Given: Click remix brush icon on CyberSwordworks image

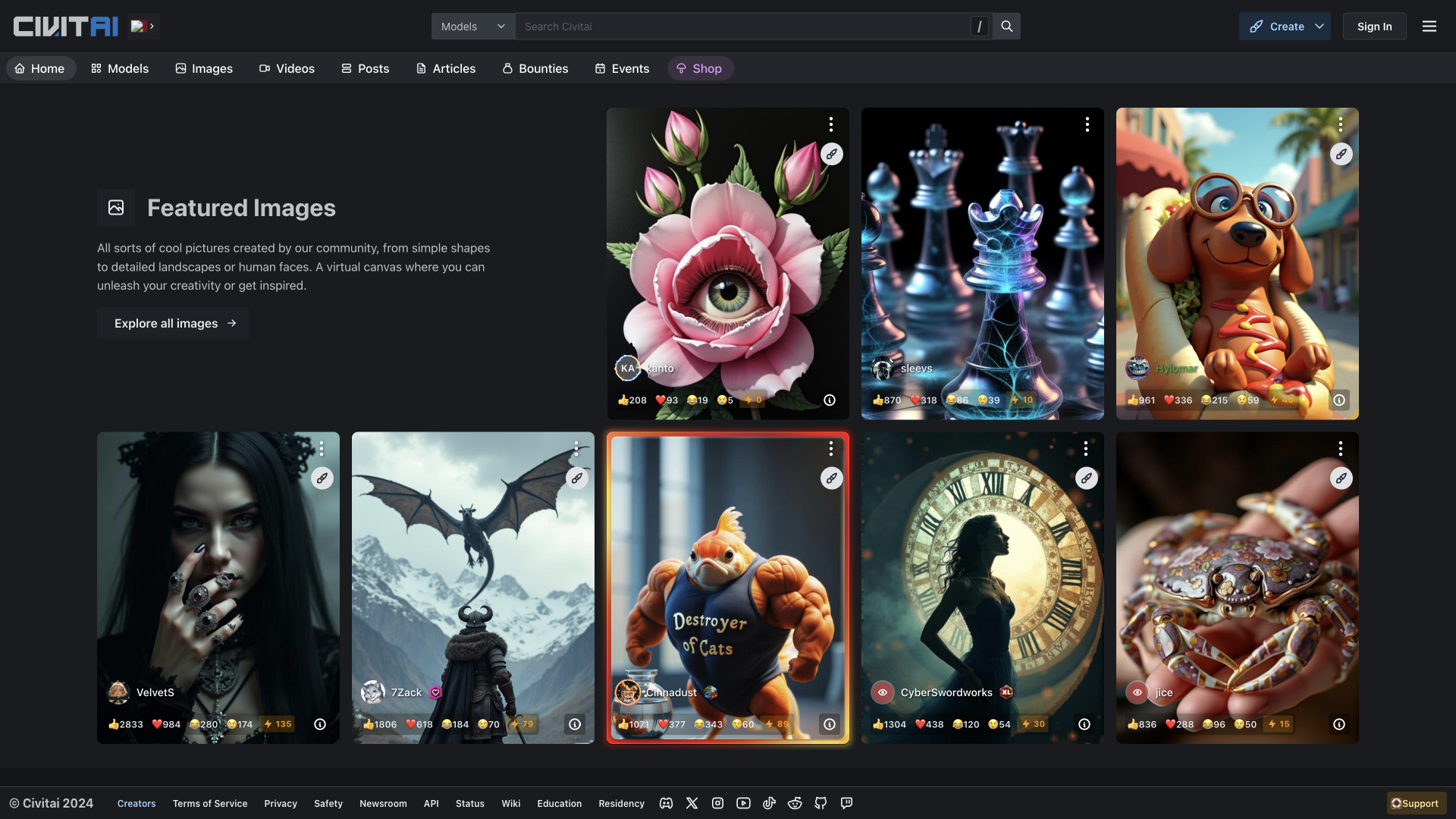Looking at the screenshot, I should [1087, 479].
